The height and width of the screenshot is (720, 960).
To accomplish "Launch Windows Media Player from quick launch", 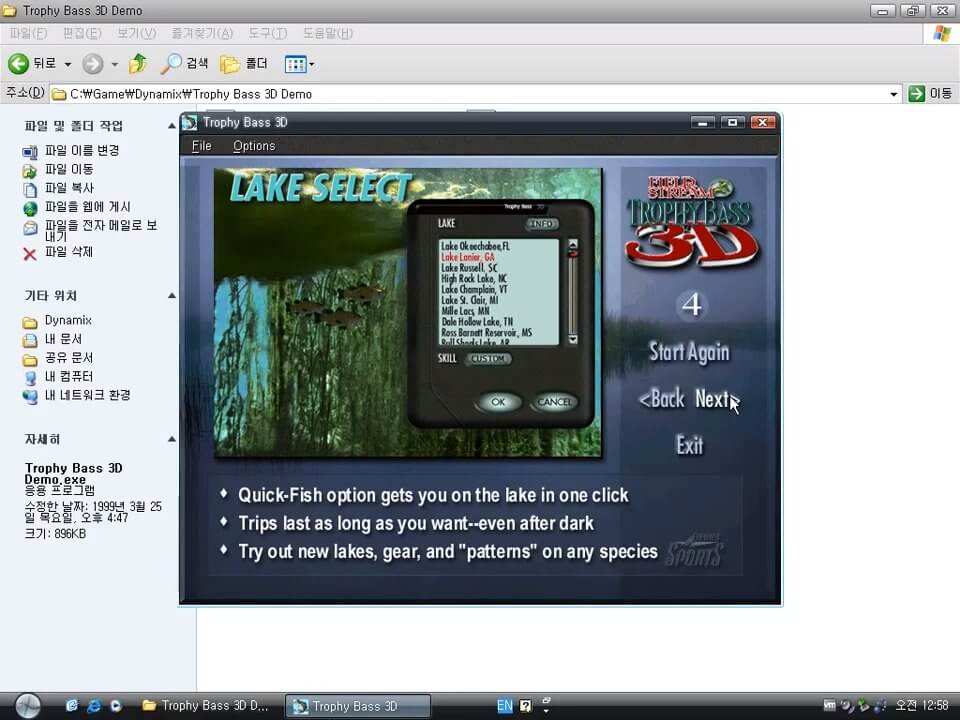I will point(115,705).
